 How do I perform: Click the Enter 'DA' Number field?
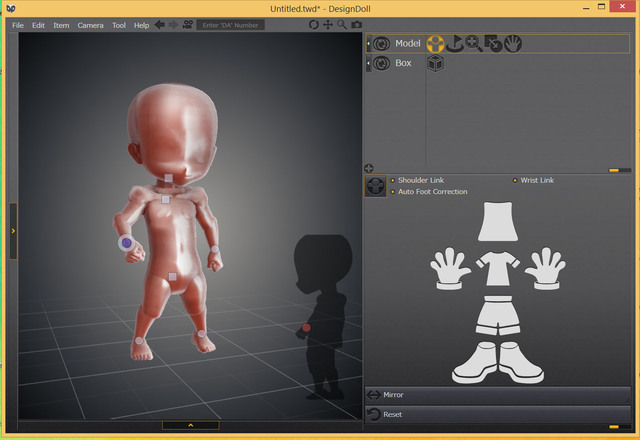pyautogui.click(x=231, y=25)
